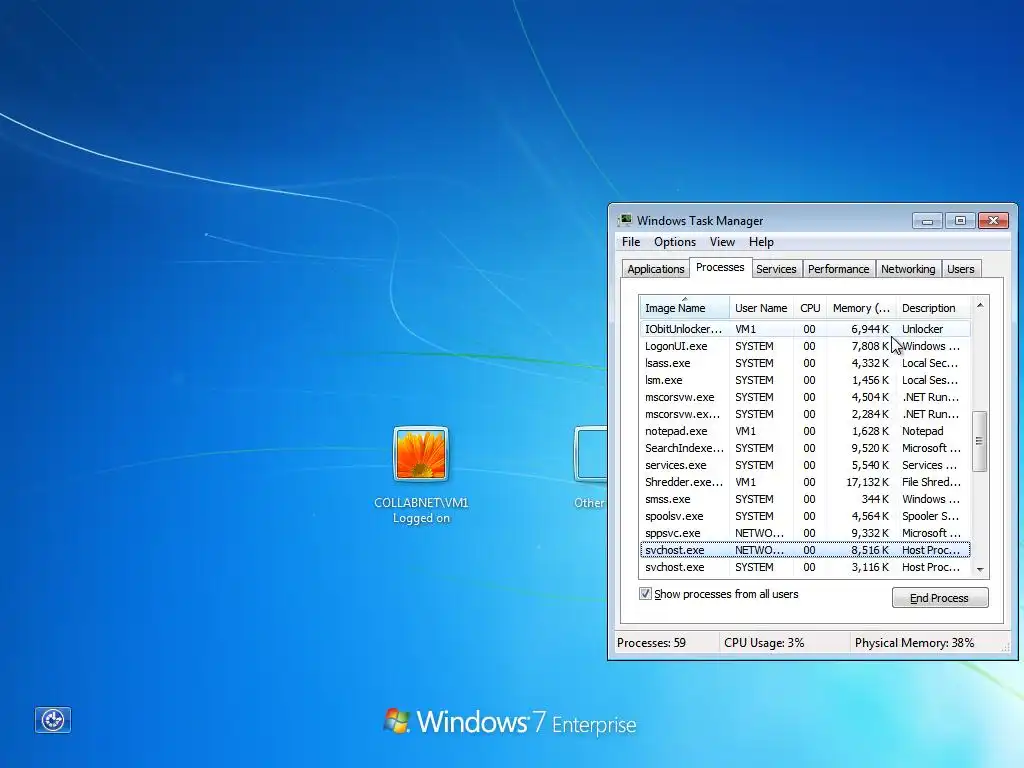This screenshot has height=768, width=1024.
Task: Select the lsass.exe process
Action: (x=805, y=362)
